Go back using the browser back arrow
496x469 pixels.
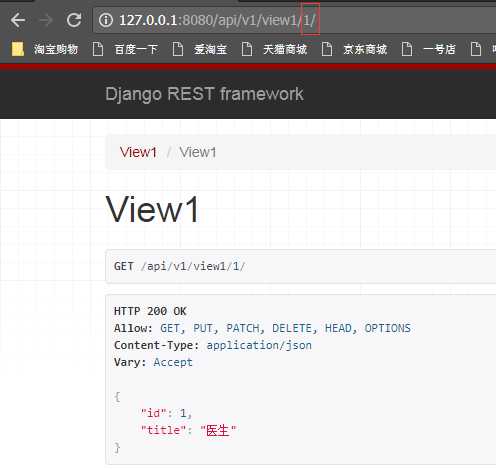pyautogui.click(x=18, y=20)
